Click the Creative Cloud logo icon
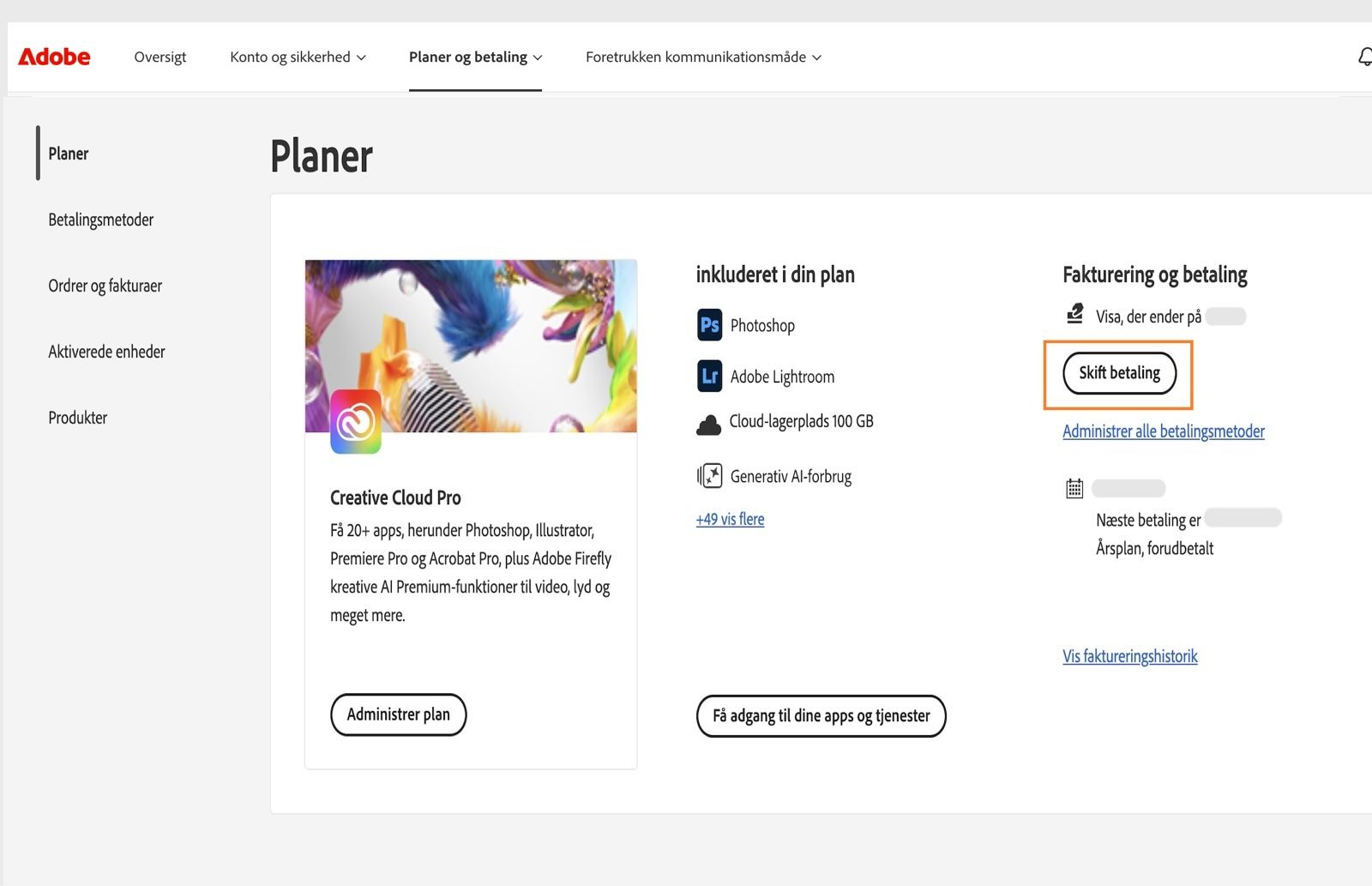This screenshot has height=886, width=1372. (x=356, y=422)
